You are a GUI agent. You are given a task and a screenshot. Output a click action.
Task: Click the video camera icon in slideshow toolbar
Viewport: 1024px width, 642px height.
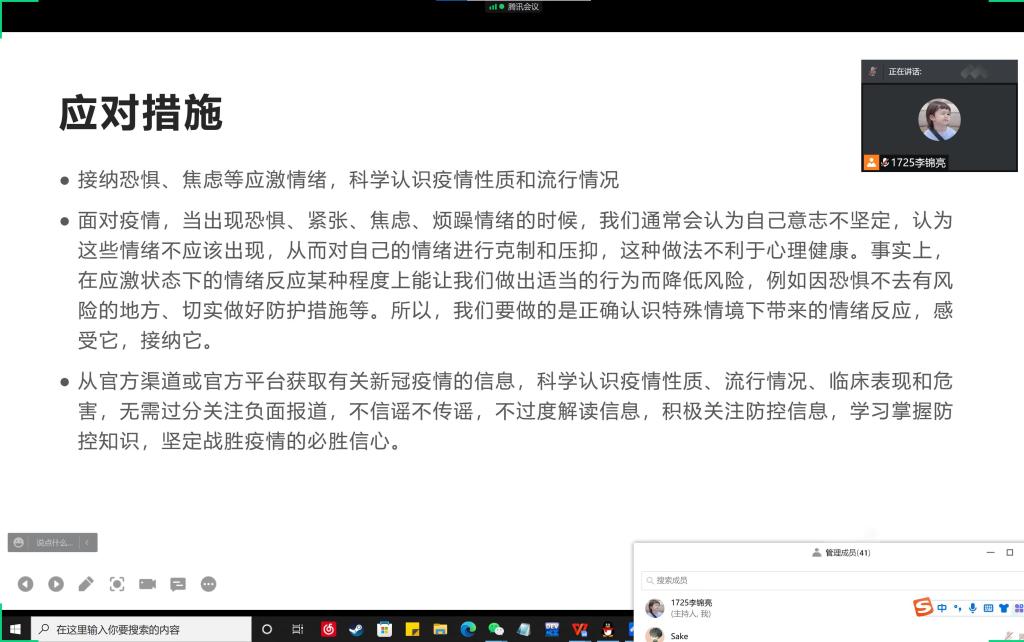(x=148, y=584)
